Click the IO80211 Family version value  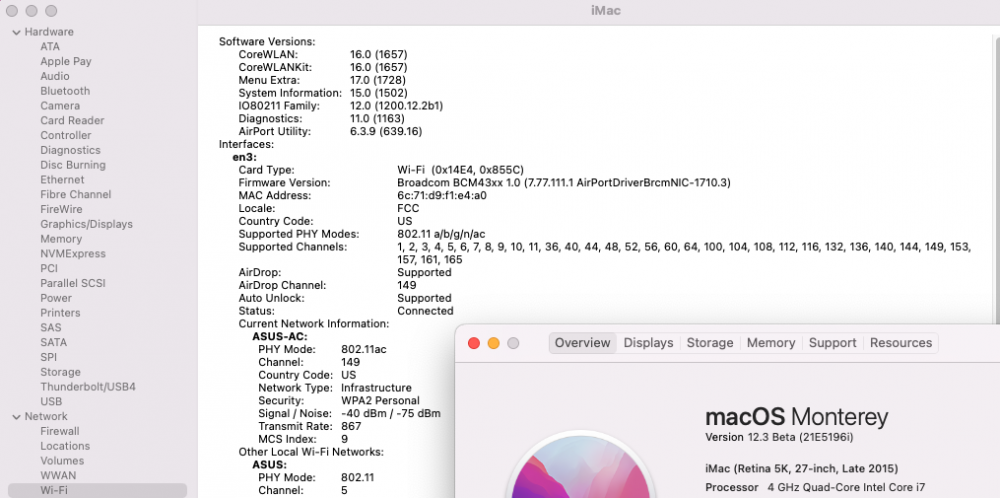[396, 106]
